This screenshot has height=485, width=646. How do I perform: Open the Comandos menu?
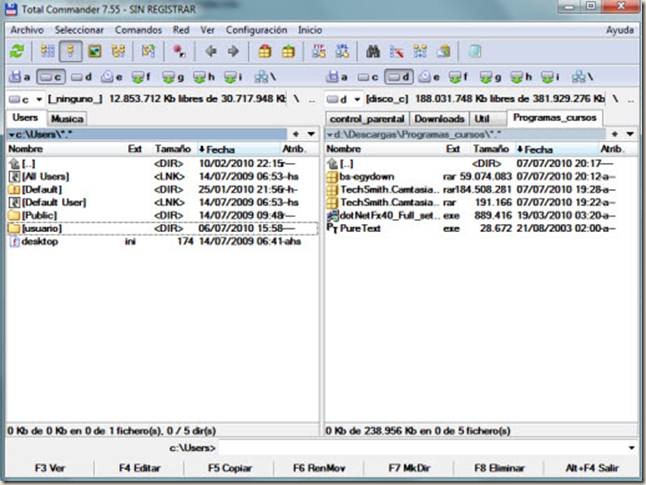tap(138, 30)
